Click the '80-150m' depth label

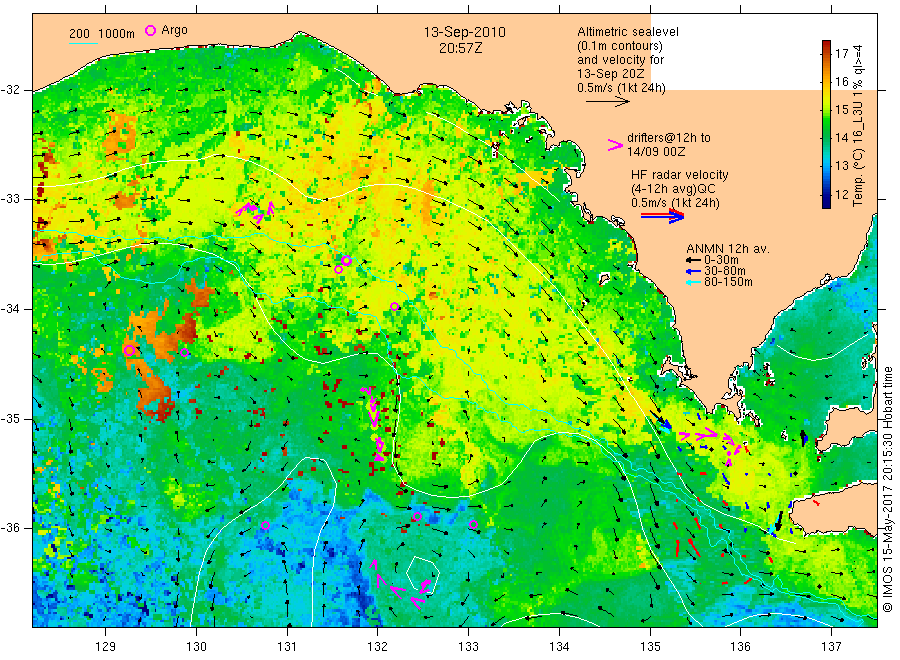pos(728,282)
